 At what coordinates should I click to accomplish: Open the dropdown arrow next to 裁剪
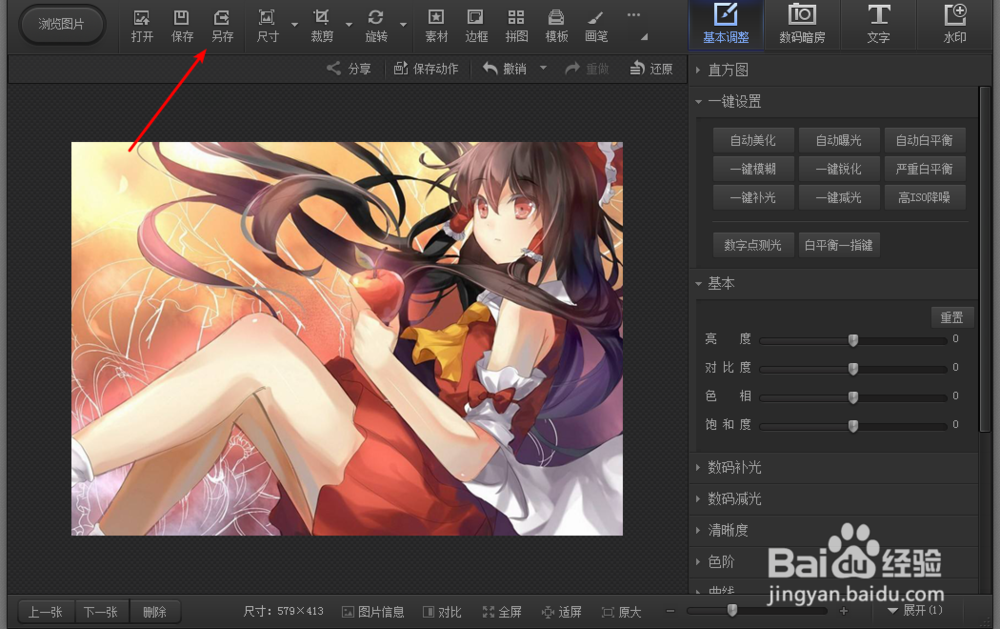[x=349, y=25]
